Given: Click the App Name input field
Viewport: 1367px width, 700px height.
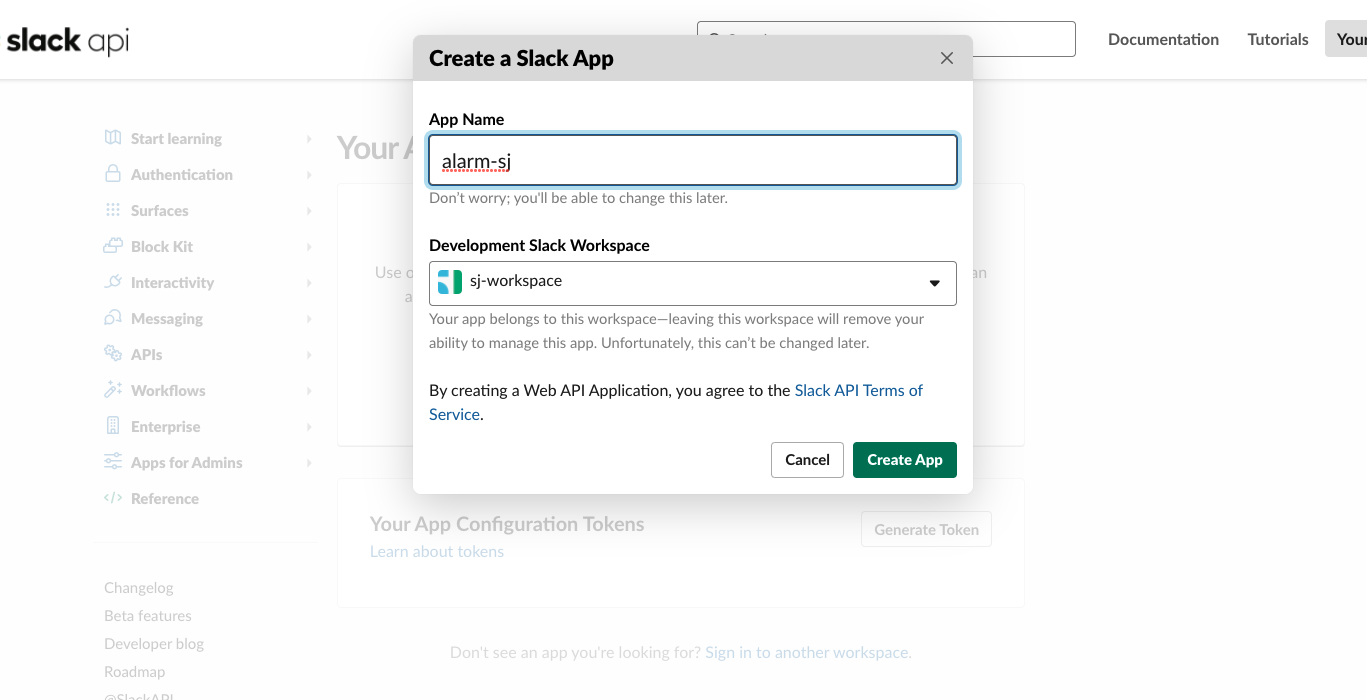Looking at the screenshot, I should tap(693, 160).
